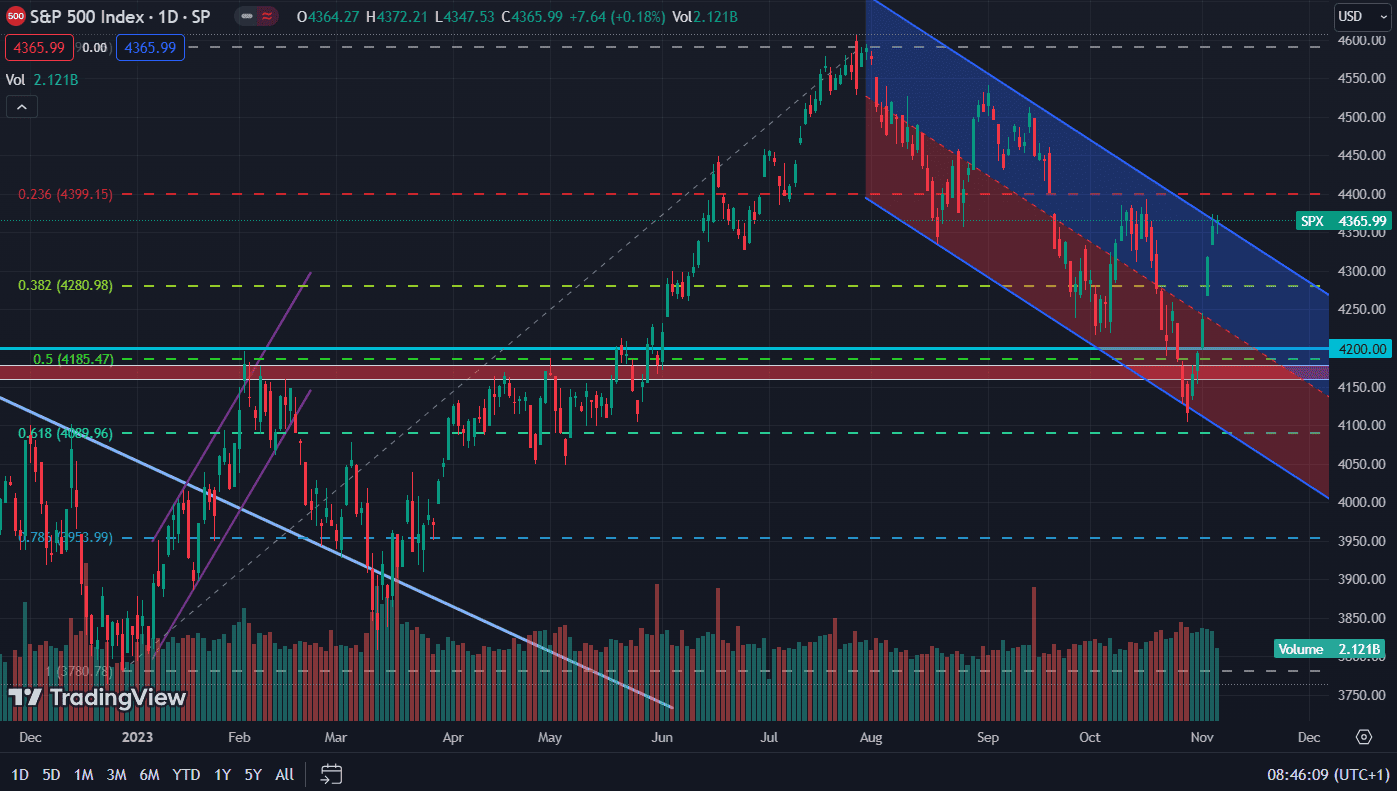Select the 1M time range

84,774
